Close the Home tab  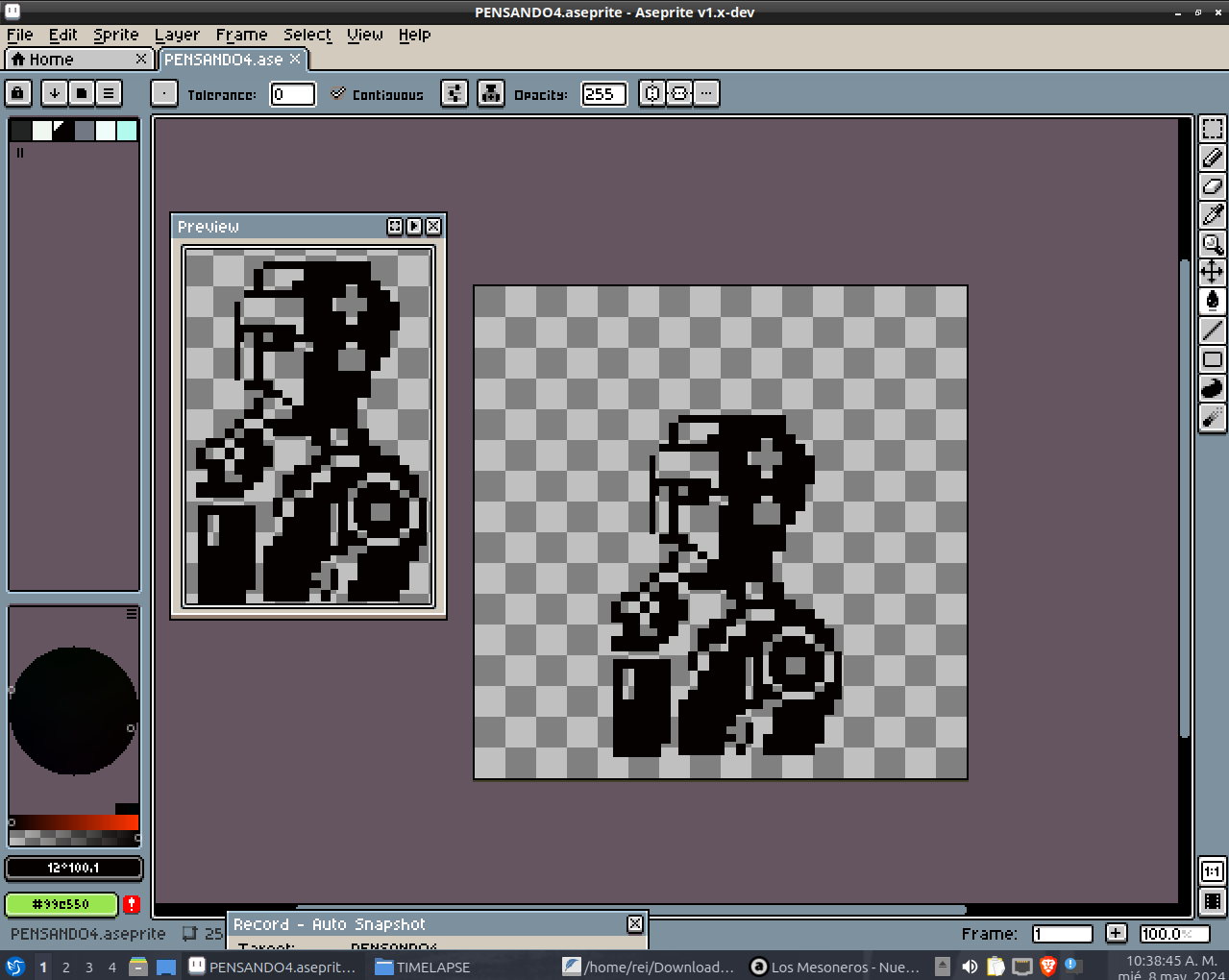pyautogui.click(x=141, y=60)
